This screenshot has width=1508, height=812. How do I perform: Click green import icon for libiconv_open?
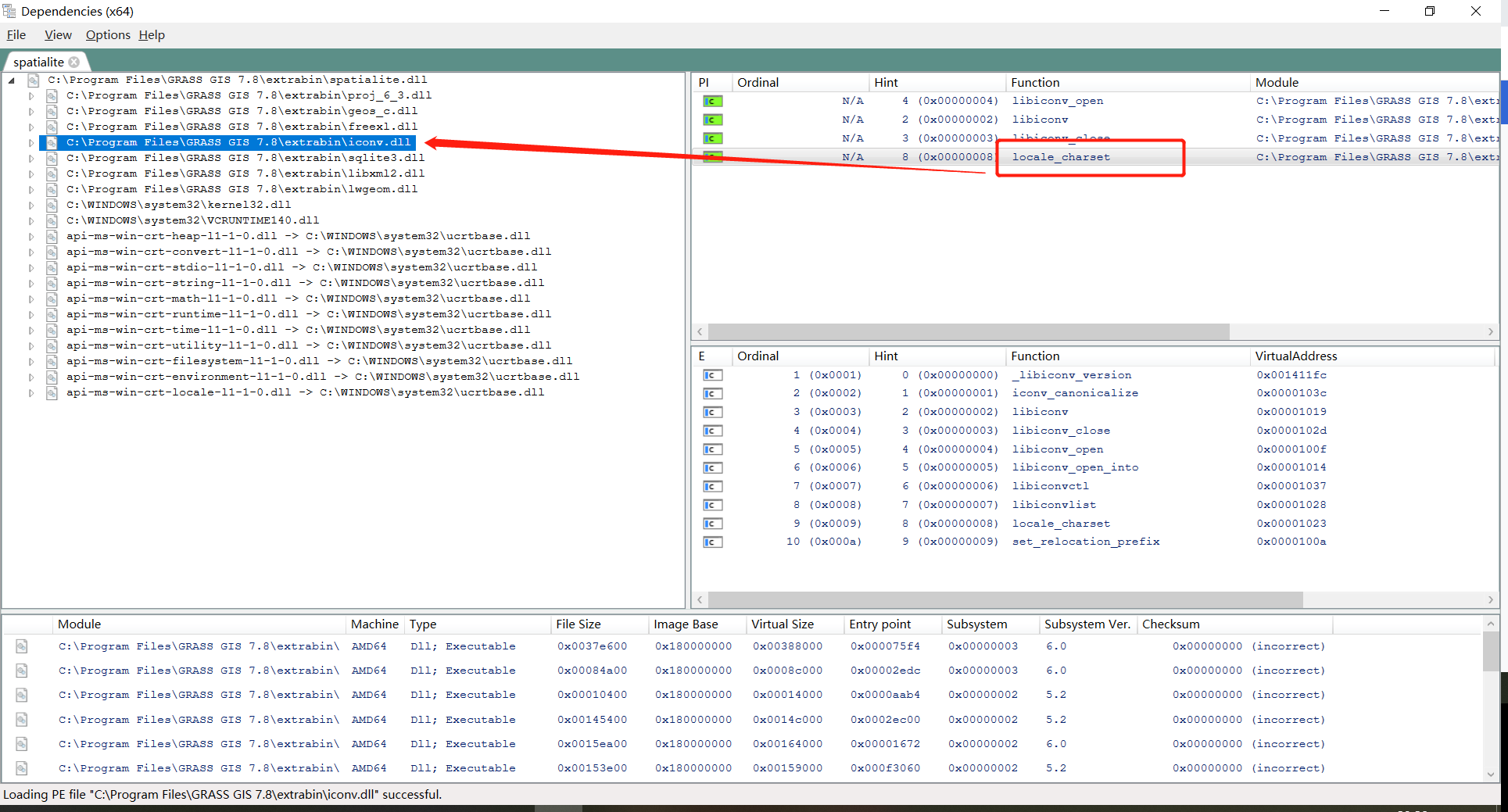coord(712,101)
